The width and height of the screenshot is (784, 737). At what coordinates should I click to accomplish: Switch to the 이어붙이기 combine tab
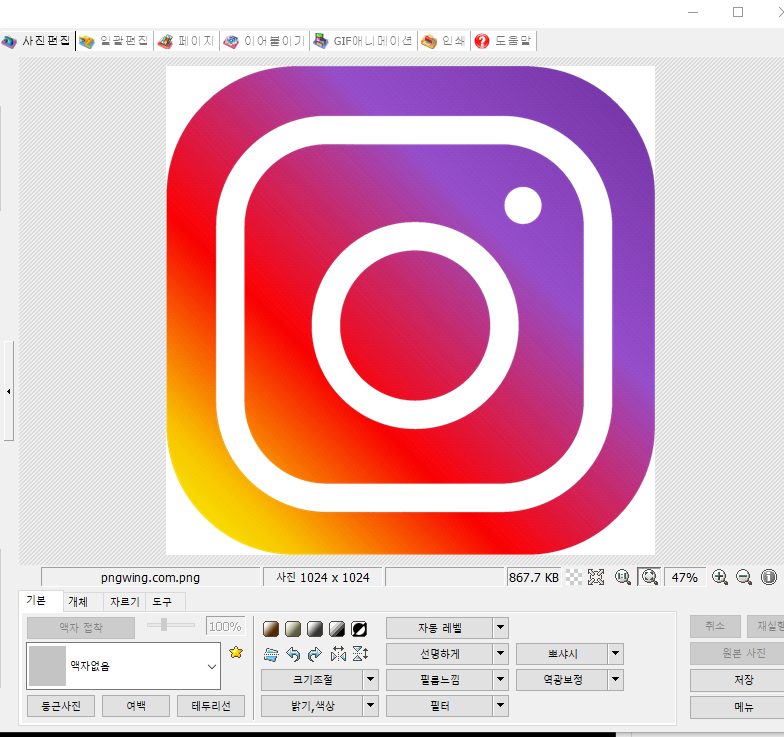coord(264,41)
